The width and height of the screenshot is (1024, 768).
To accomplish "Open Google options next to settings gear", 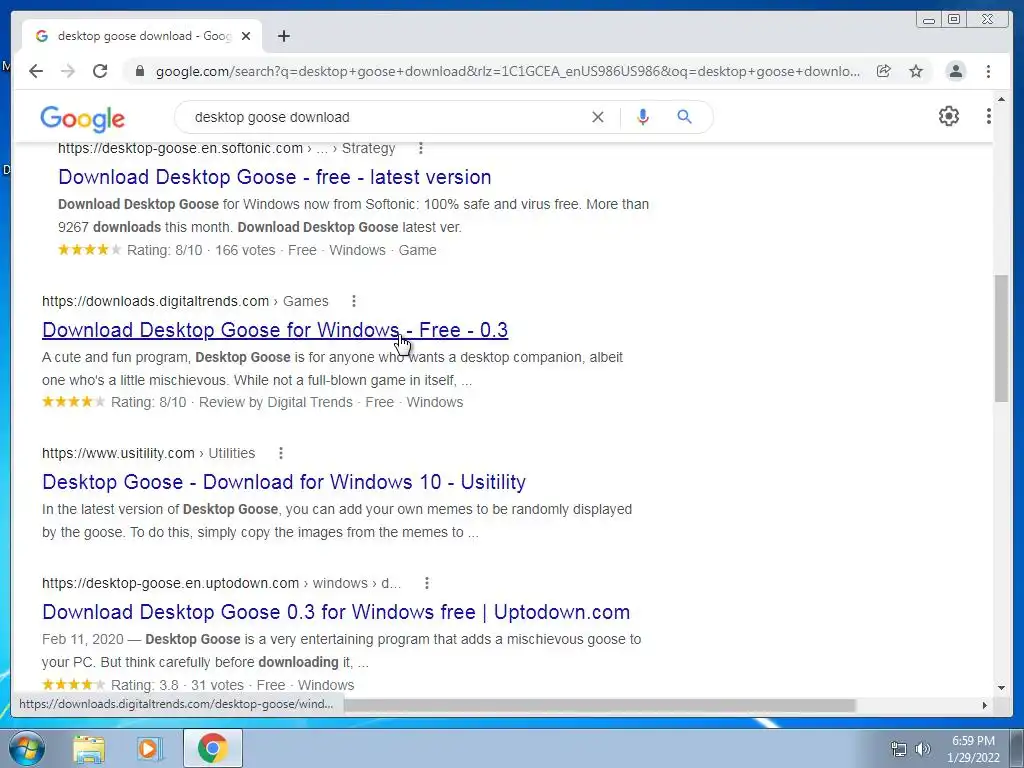I will (989, 116).
